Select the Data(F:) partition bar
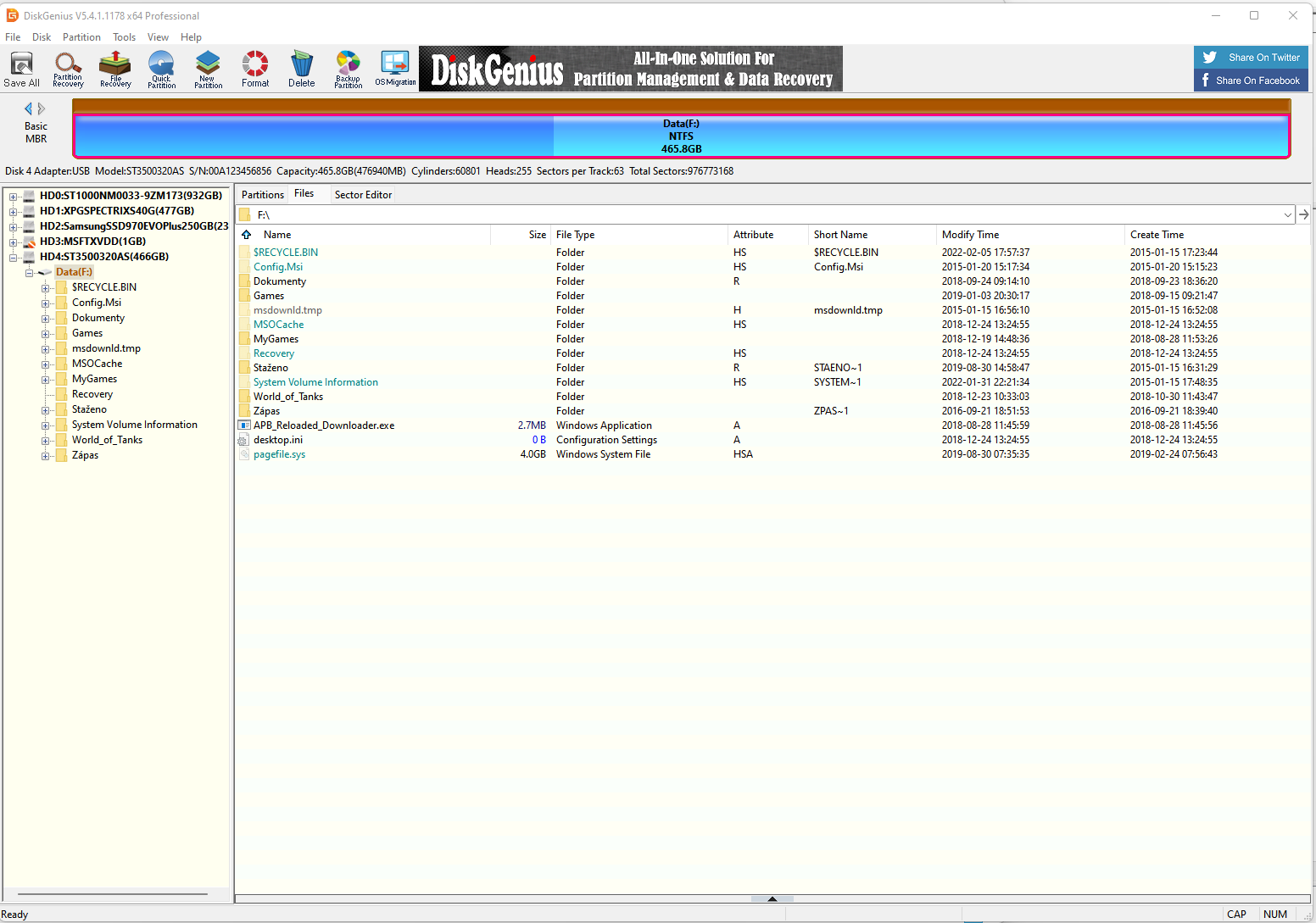 coord(681,136)
